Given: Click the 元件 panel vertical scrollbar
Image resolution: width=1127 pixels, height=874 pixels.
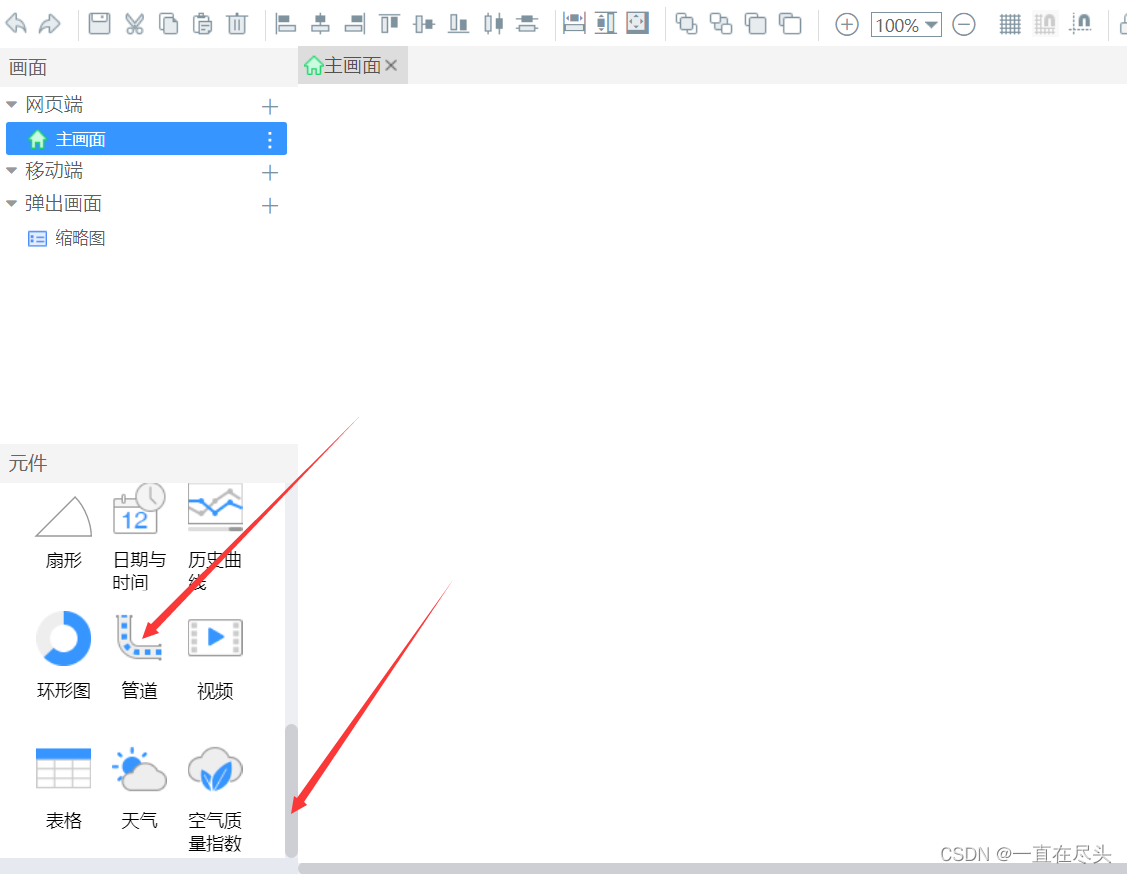Looking at the screenshot, I should (291, 791).
